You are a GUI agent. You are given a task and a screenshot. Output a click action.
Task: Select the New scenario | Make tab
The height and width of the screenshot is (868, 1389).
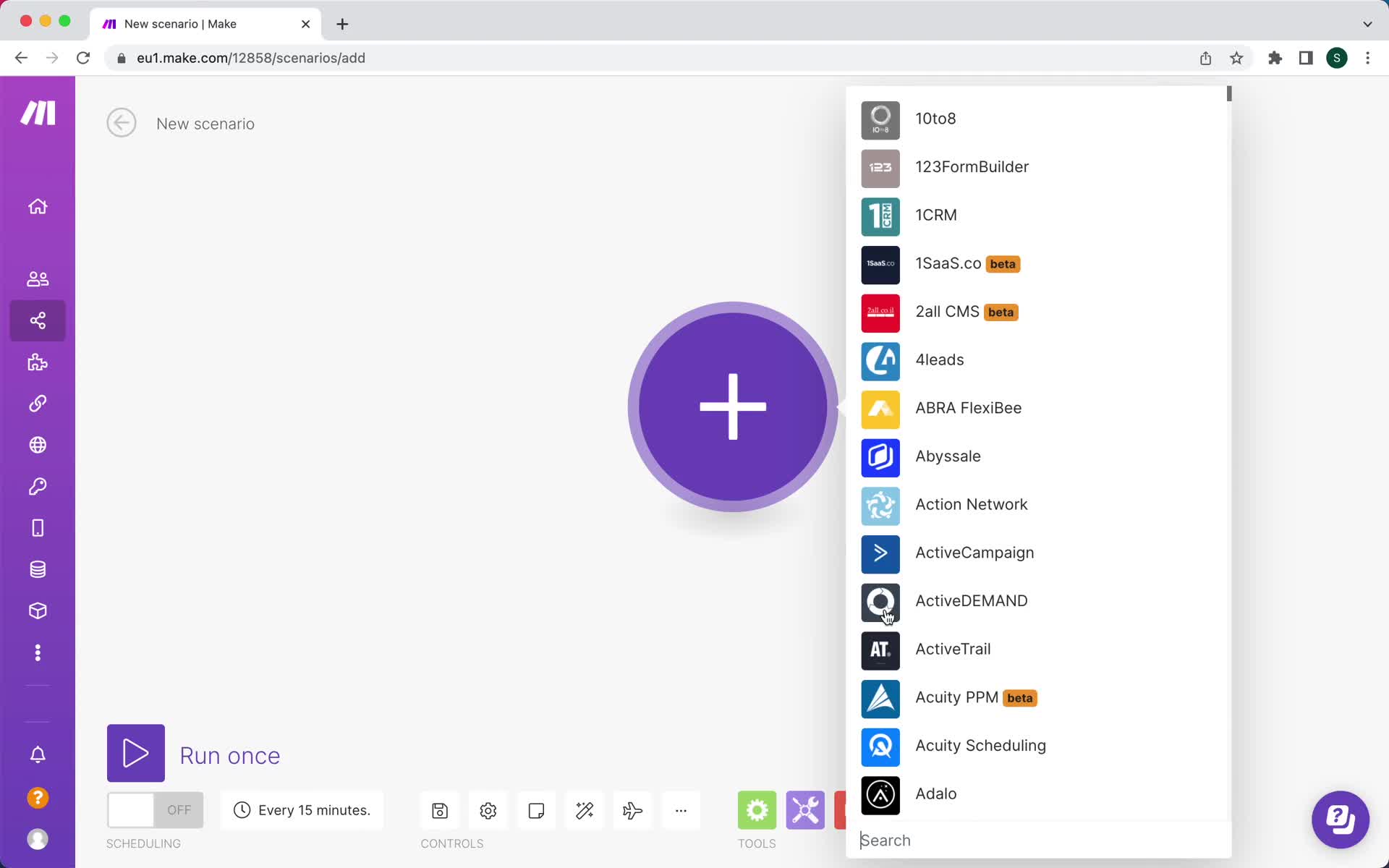tap(206, 24)
